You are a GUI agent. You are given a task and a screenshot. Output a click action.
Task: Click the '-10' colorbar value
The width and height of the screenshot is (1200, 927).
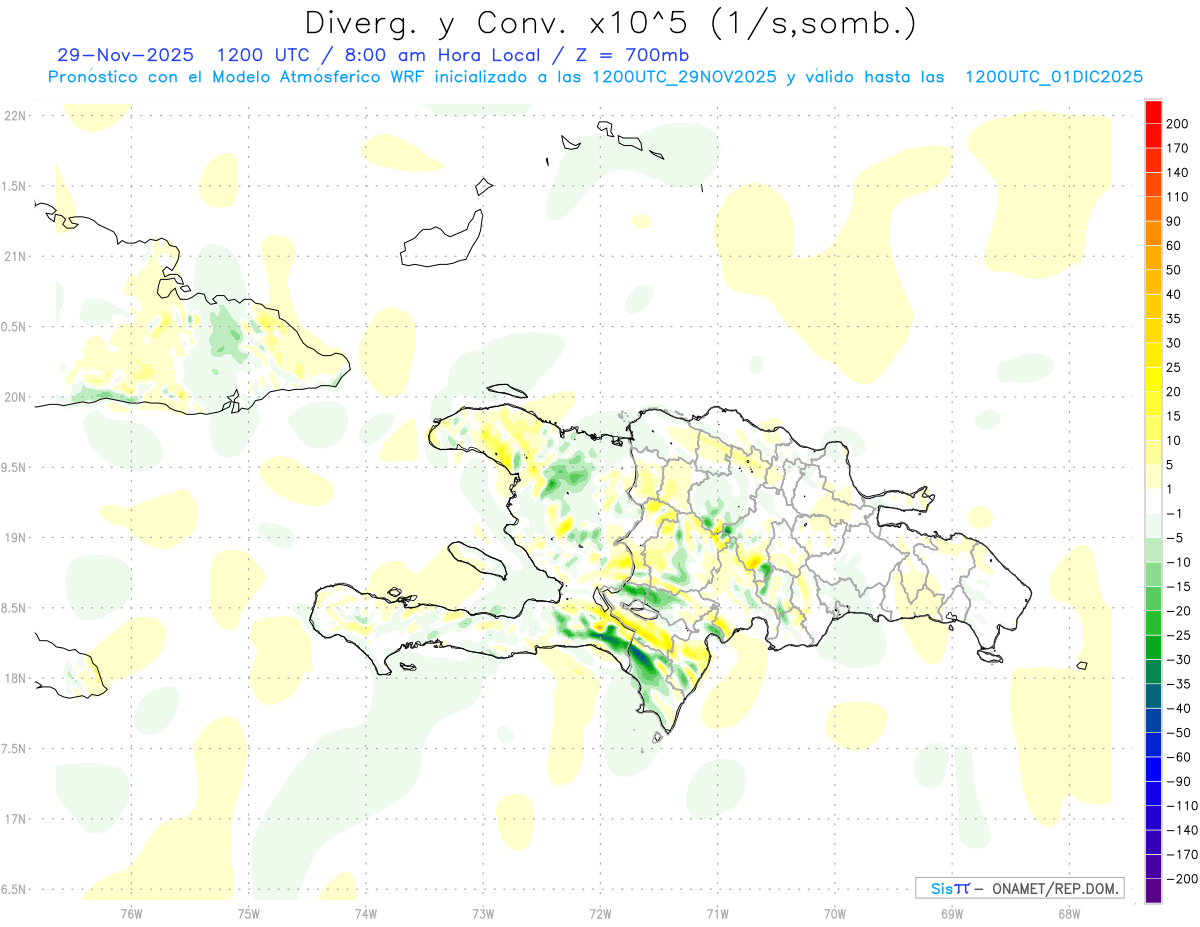1181,562
